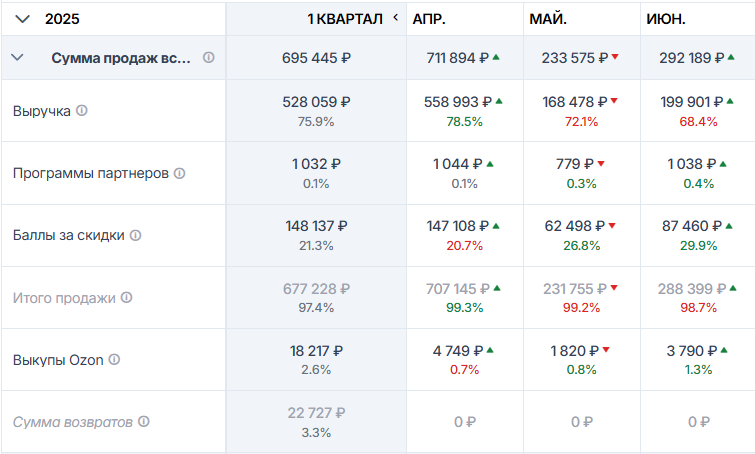Select the МАЙ. month column header

548,19
